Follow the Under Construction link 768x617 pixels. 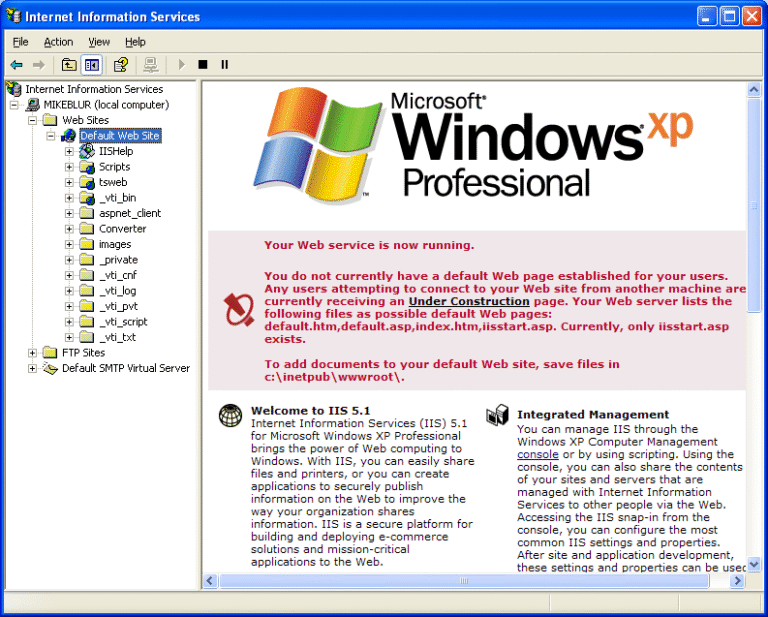(x=469, y=301)
